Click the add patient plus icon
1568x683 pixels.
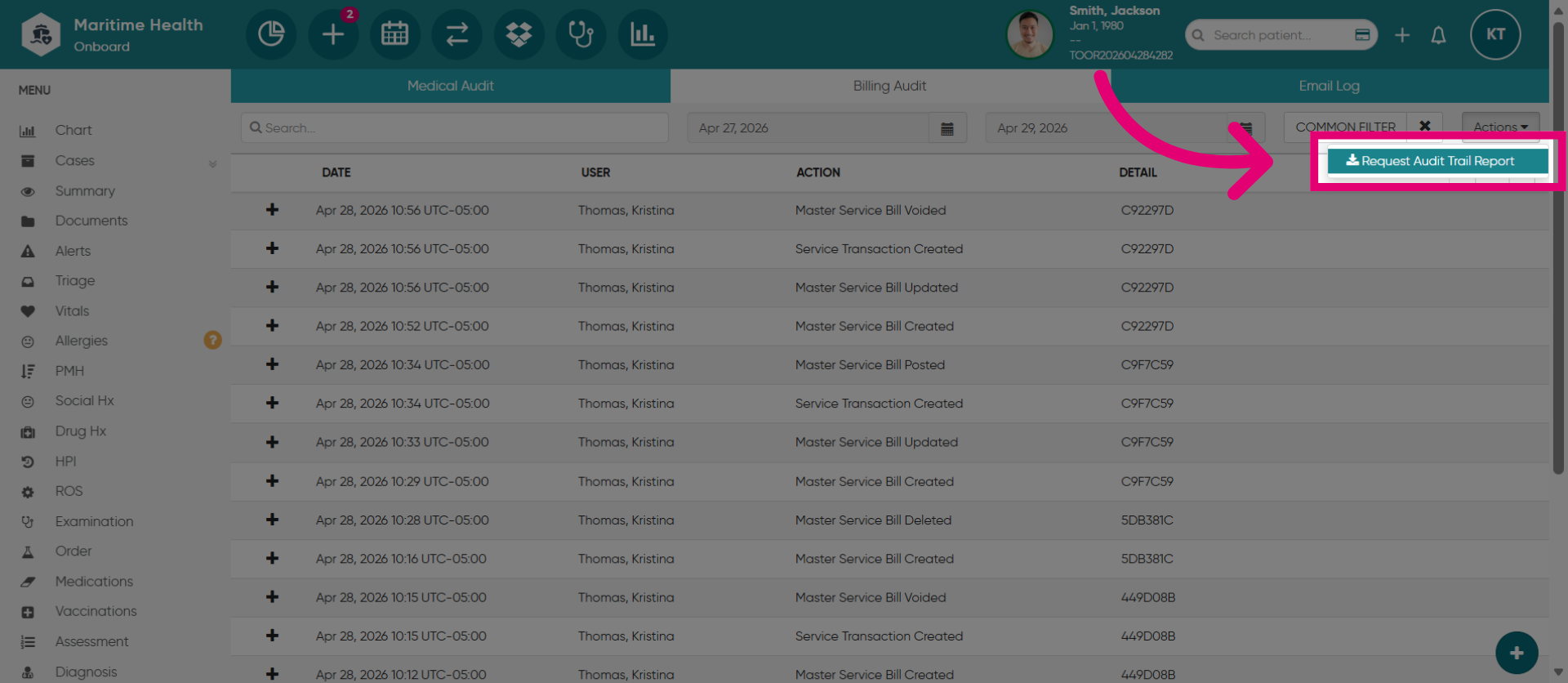tap(1402, 35)
